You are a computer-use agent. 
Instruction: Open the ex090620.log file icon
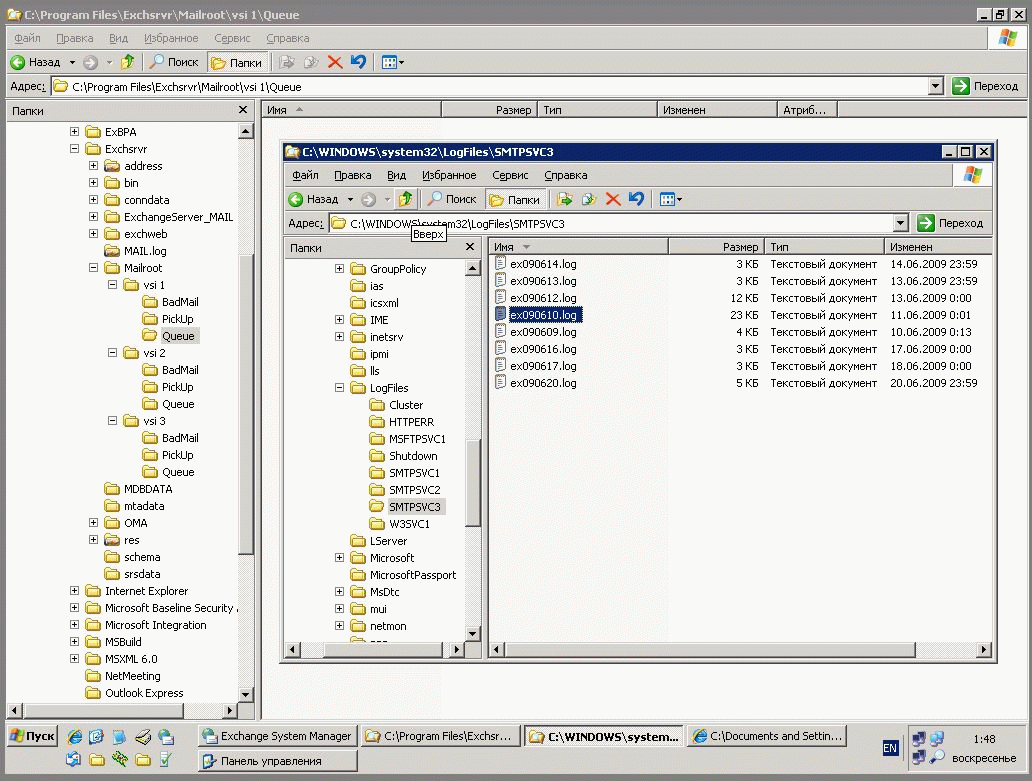click(x=501, y=383)
